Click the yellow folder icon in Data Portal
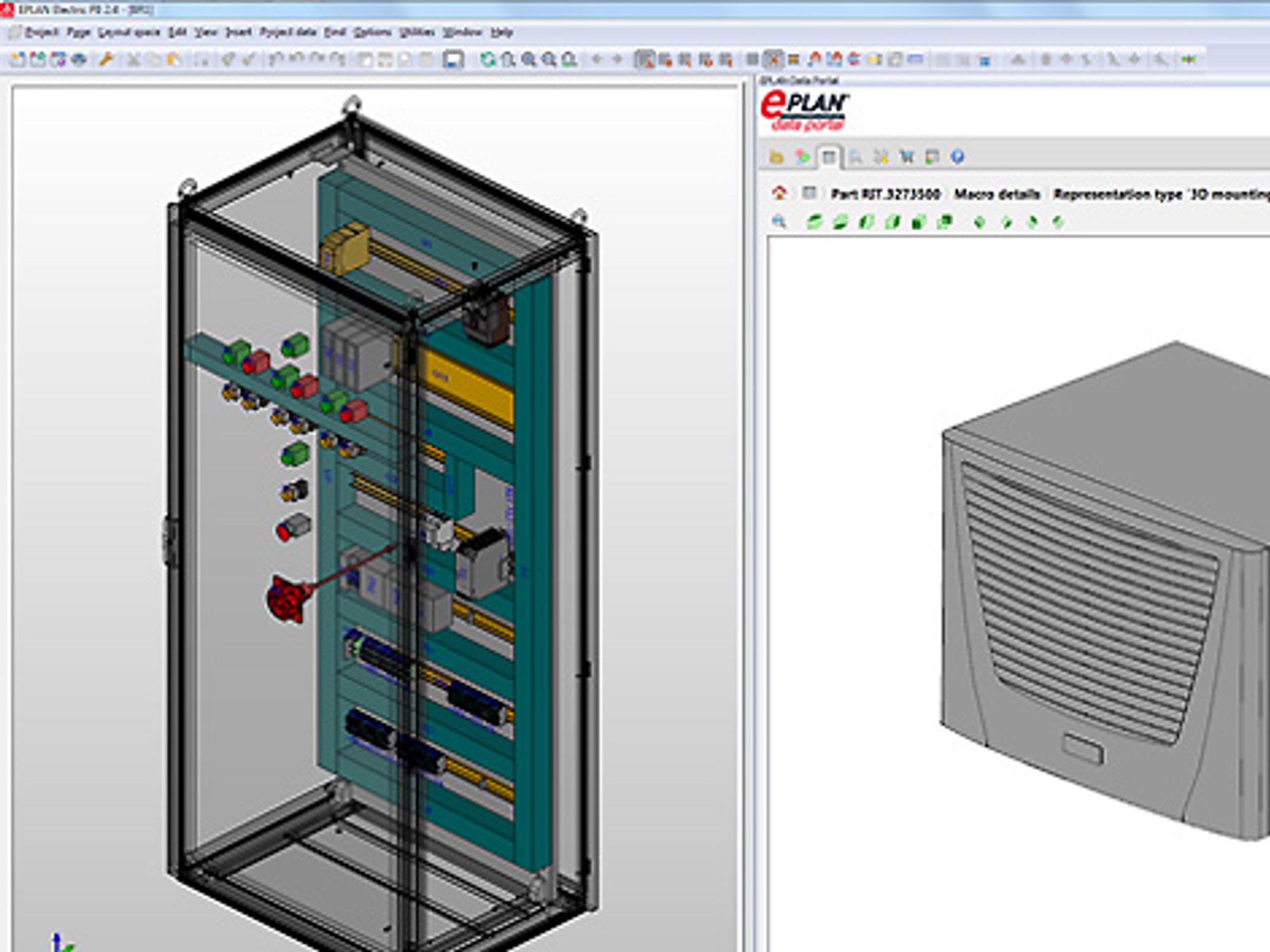The height and width of the screenshot is (952, 1270). click(x=776, y=157)
